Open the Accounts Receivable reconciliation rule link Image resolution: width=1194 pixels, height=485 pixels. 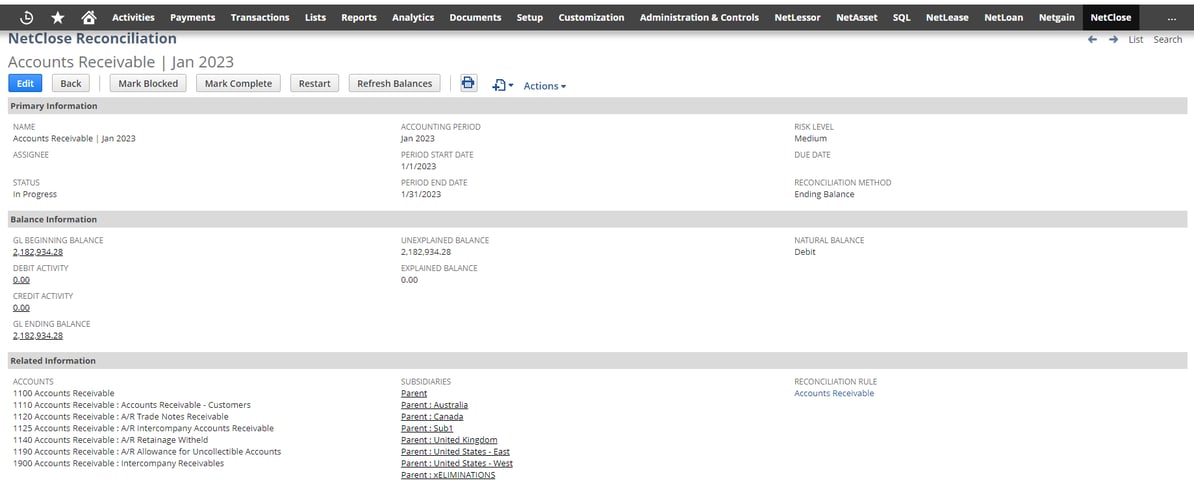click(834, 394)
